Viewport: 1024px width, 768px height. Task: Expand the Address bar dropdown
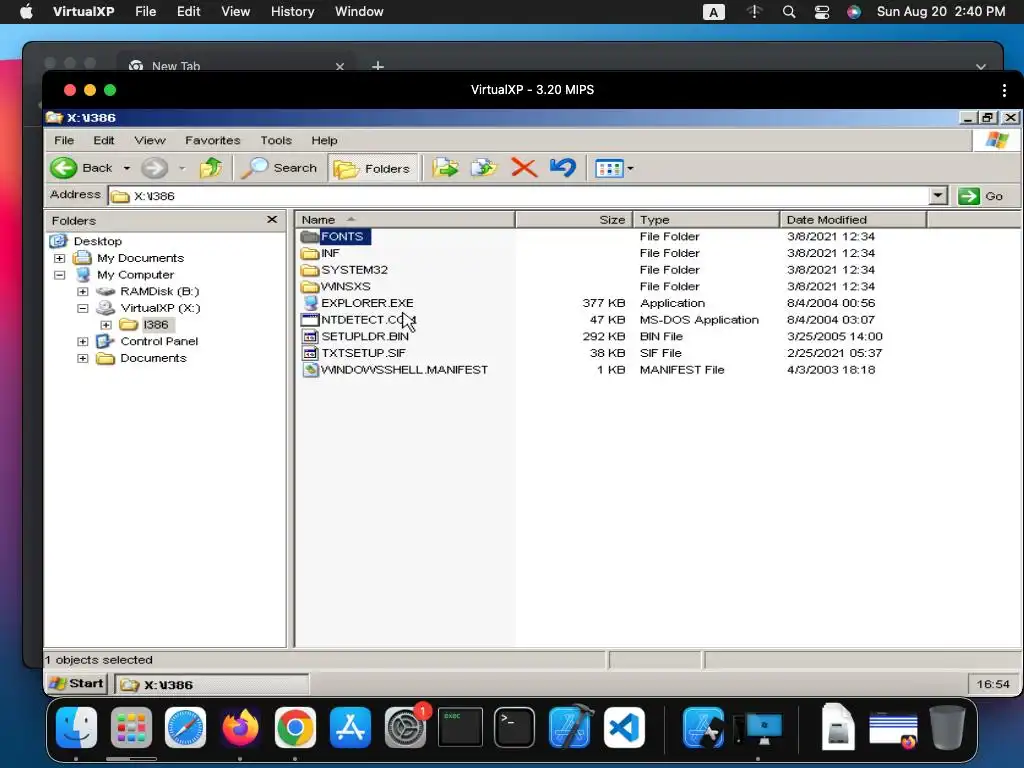(938, 195)
